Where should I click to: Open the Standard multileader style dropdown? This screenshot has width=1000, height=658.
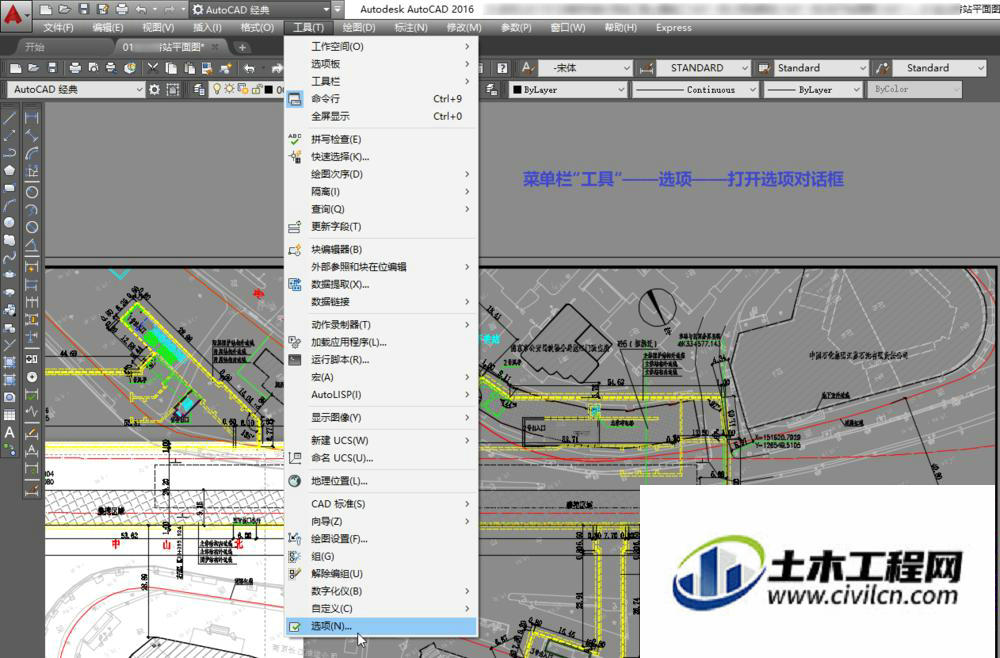[x=980, y=68]
